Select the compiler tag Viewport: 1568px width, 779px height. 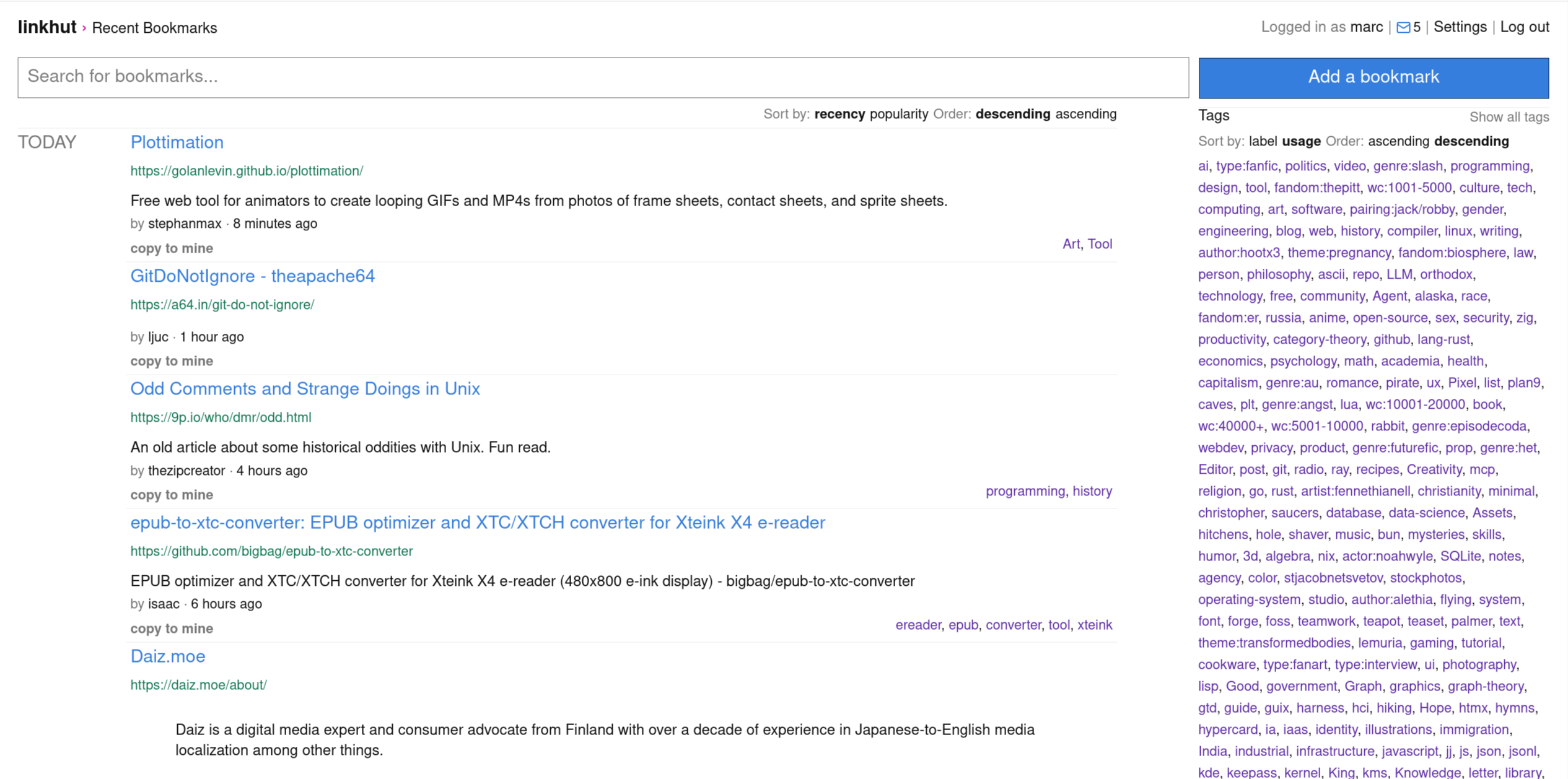pyautogui.click(x=1412, y=231)
